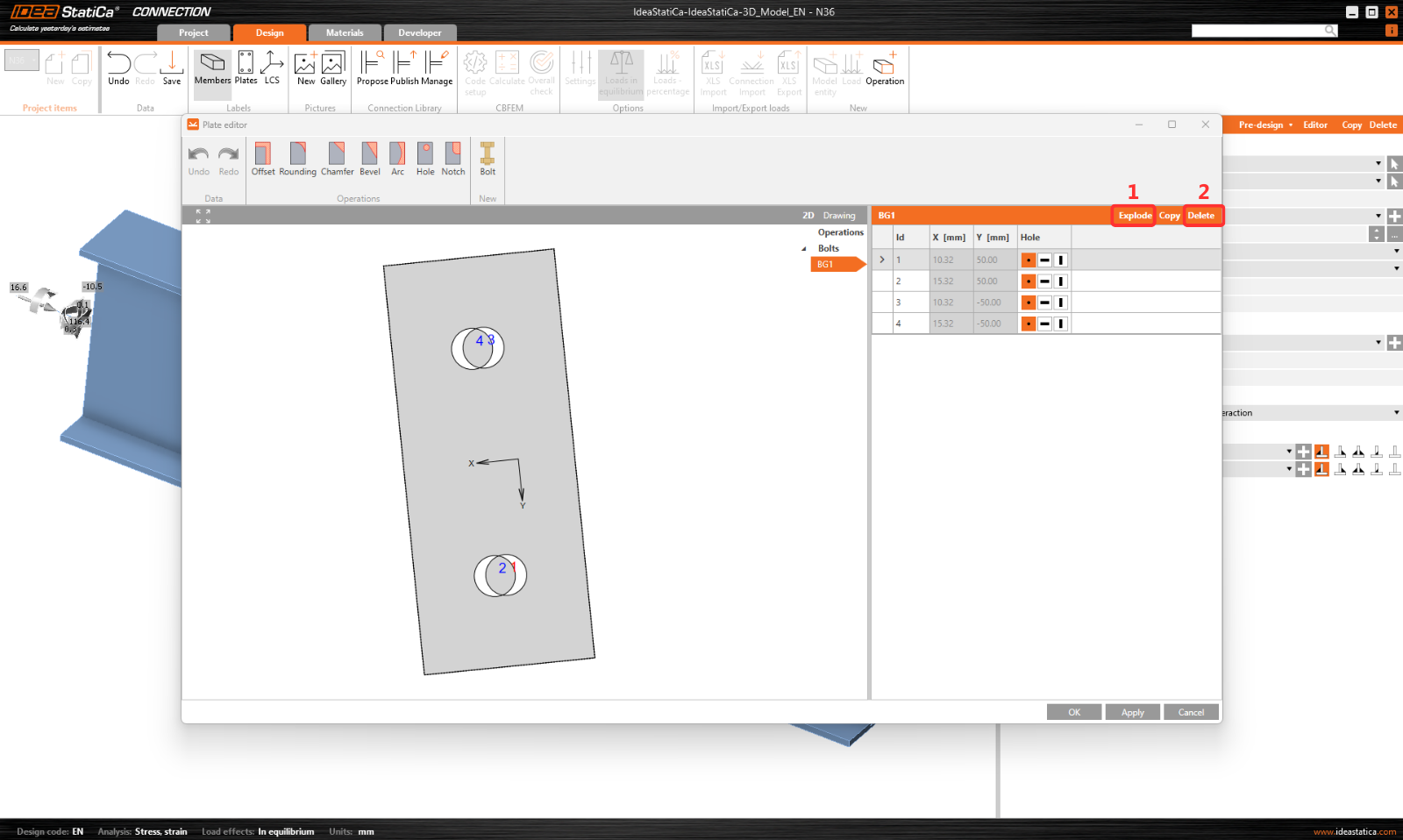Click the fit-to-view icon above the drawing

(x=203, y=216)
